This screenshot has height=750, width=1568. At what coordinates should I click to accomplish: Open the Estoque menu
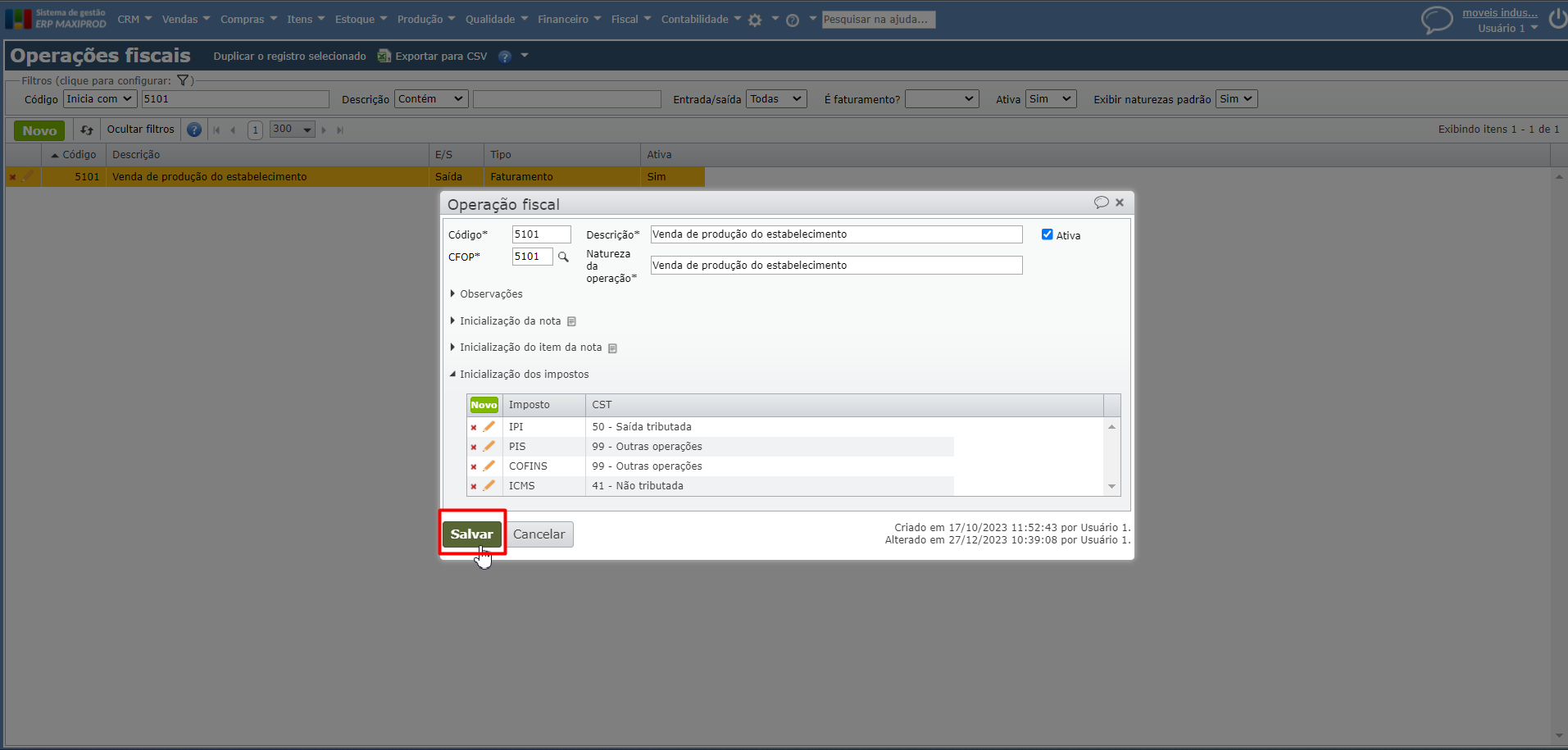361,20
